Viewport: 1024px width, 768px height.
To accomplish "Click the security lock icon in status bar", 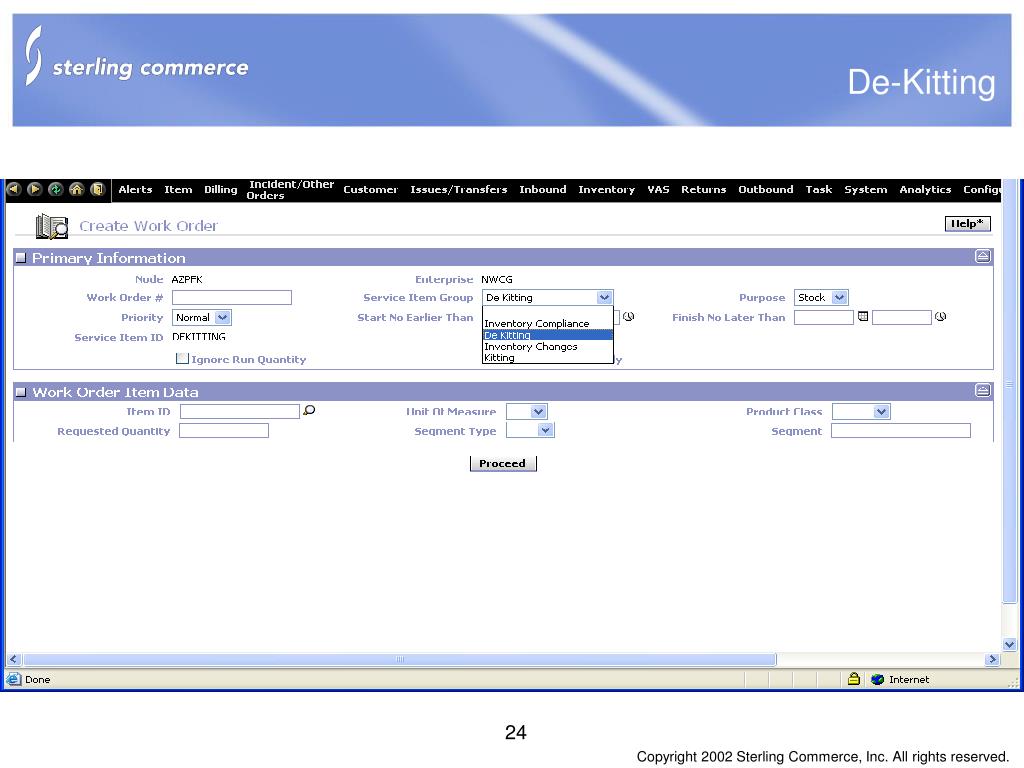I will 854,679.
